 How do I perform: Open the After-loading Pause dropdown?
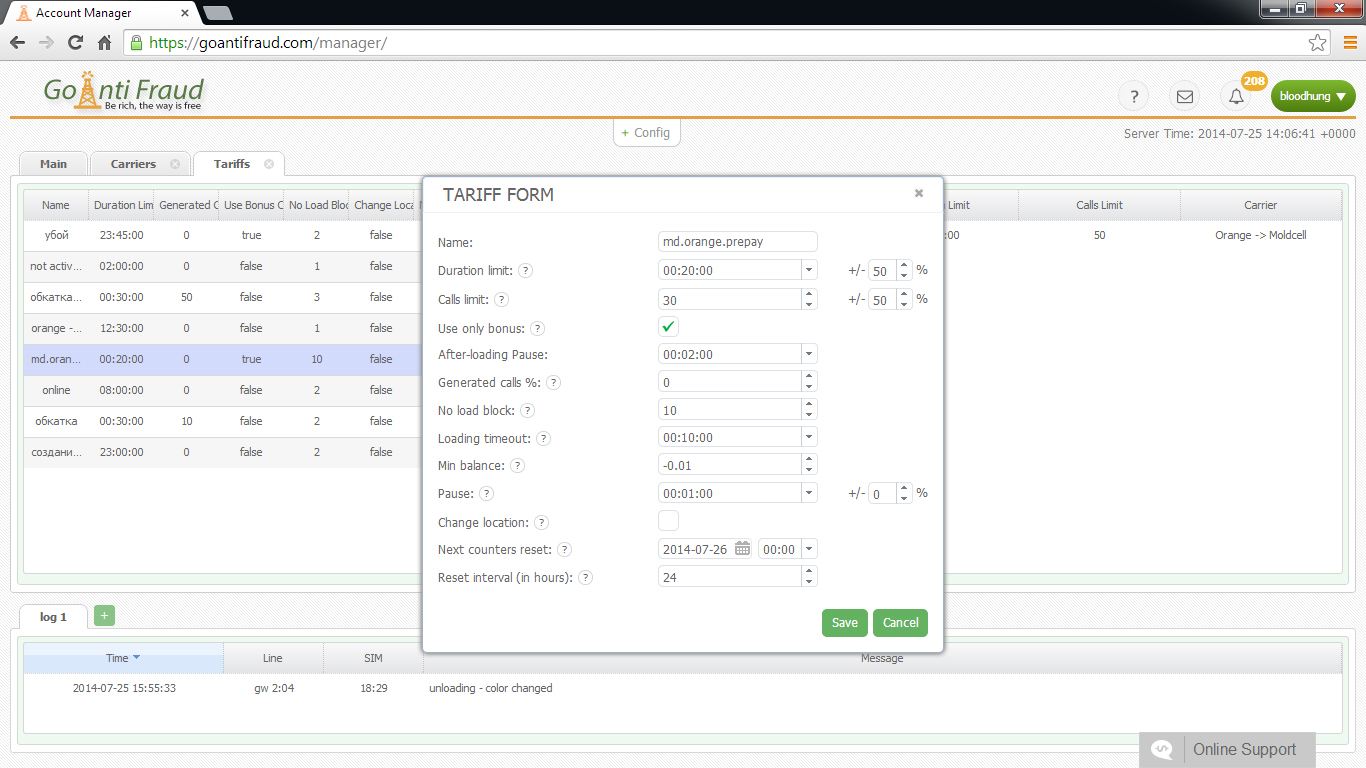(809, 354)
